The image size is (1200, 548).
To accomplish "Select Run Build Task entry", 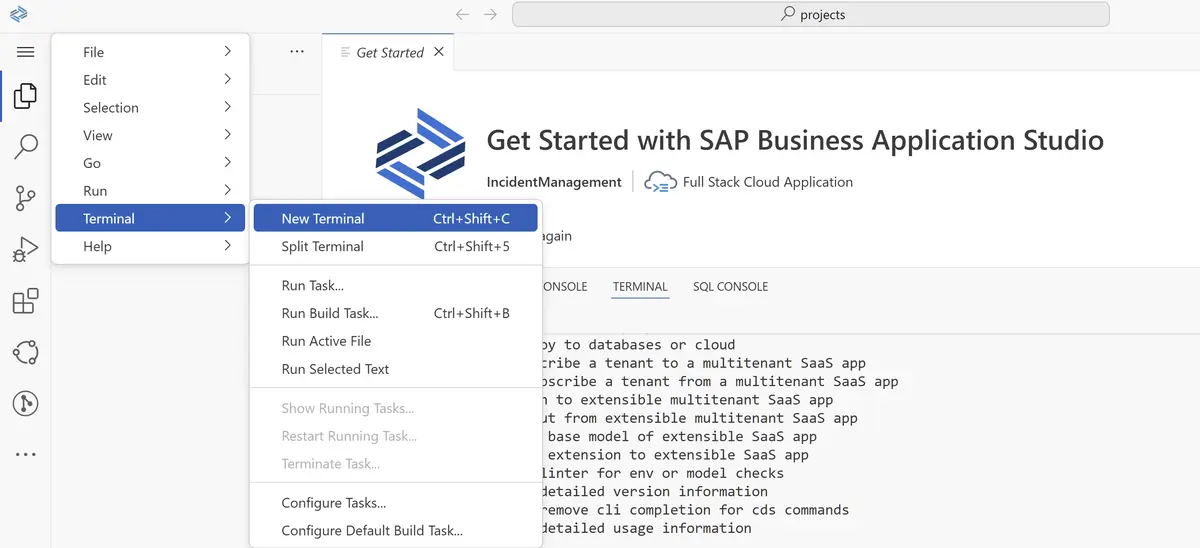I will 395,313.
